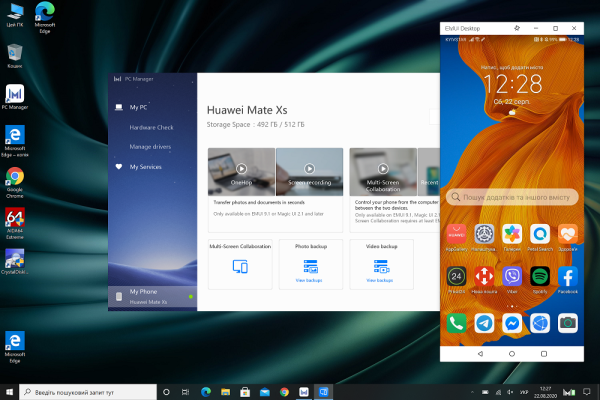The height and width of the screenshot is (400, 600).
Task: Pin the EMUI Desktop window on top
Action: pyautogui.click(x=516, y=27)
